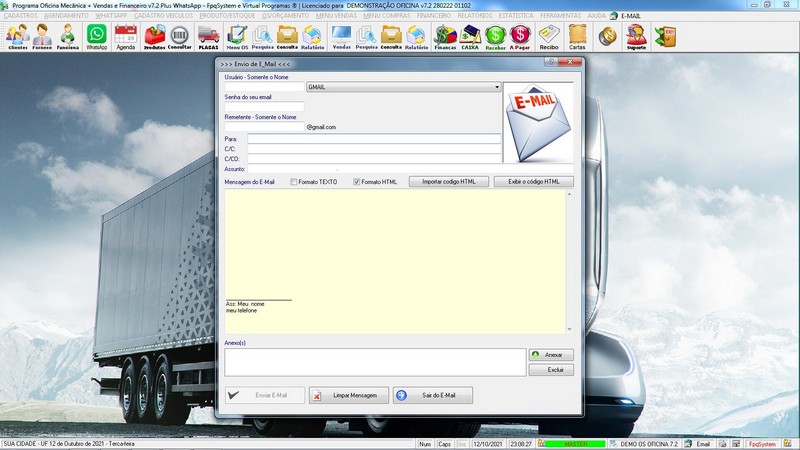The height and width of the screenshot is (450, 800).
Task: Click the Anexar attachment button
Action: click(551, 355)
